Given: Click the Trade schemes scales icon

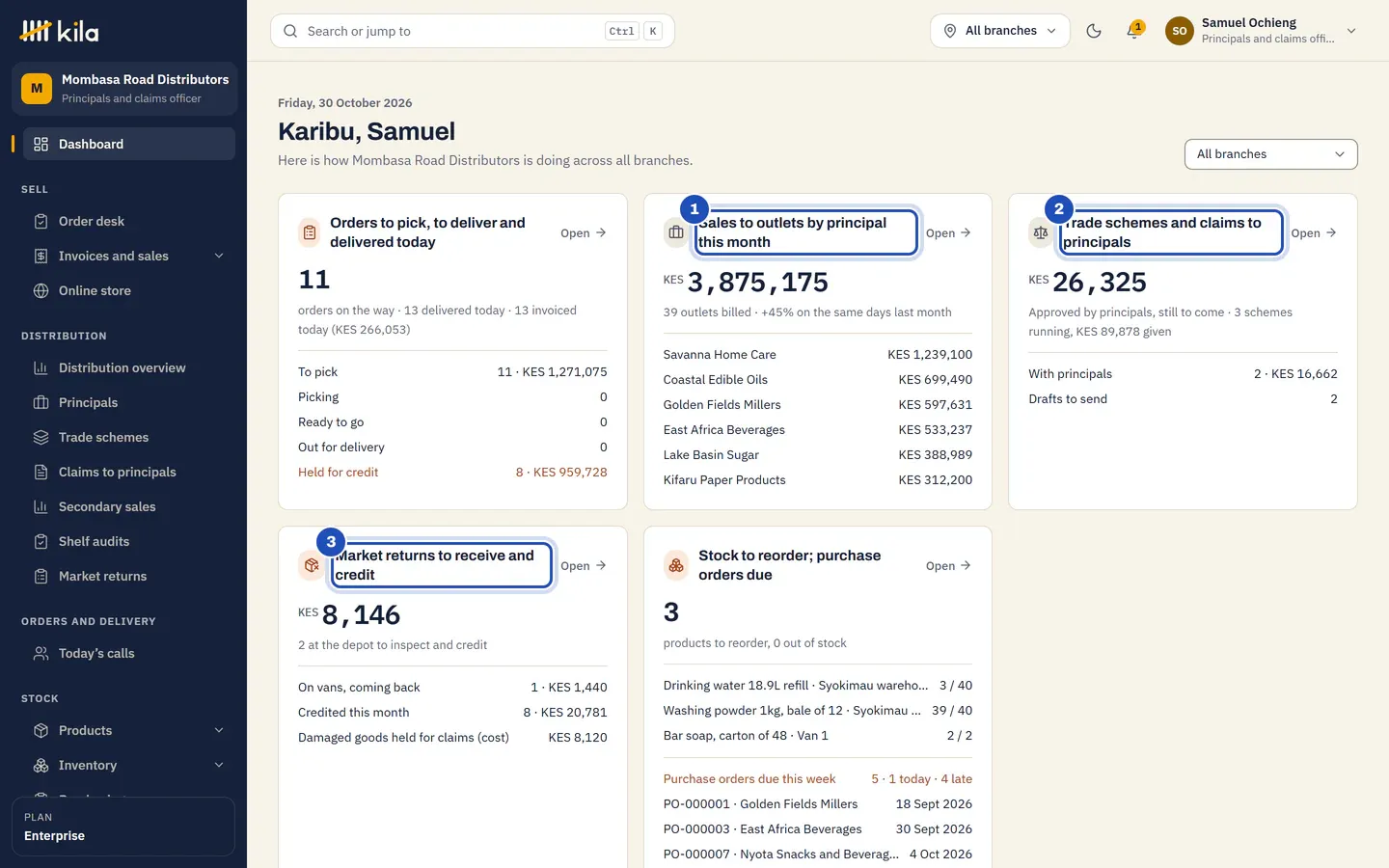Looking at the screenshot, I should 1040,232.
